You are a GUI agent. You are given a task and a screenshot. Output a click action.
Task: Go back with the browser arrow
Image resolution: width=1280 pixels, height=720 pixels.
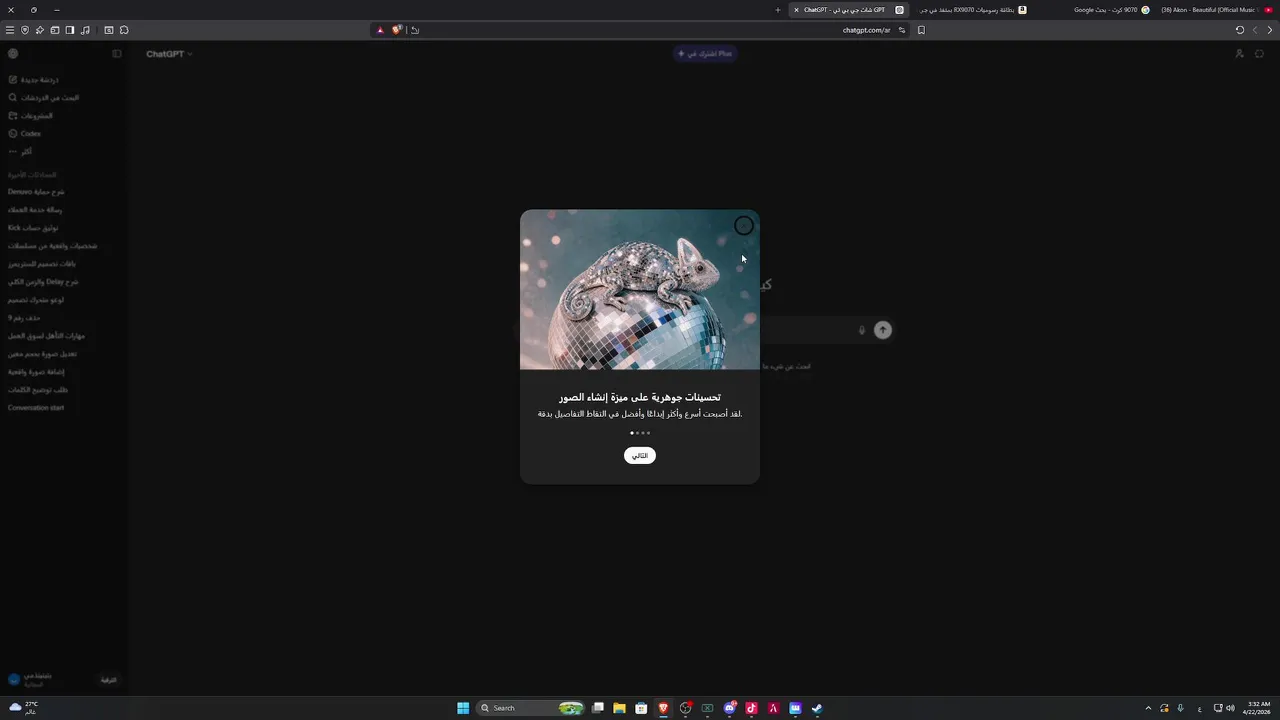[x=1270, y=30]
